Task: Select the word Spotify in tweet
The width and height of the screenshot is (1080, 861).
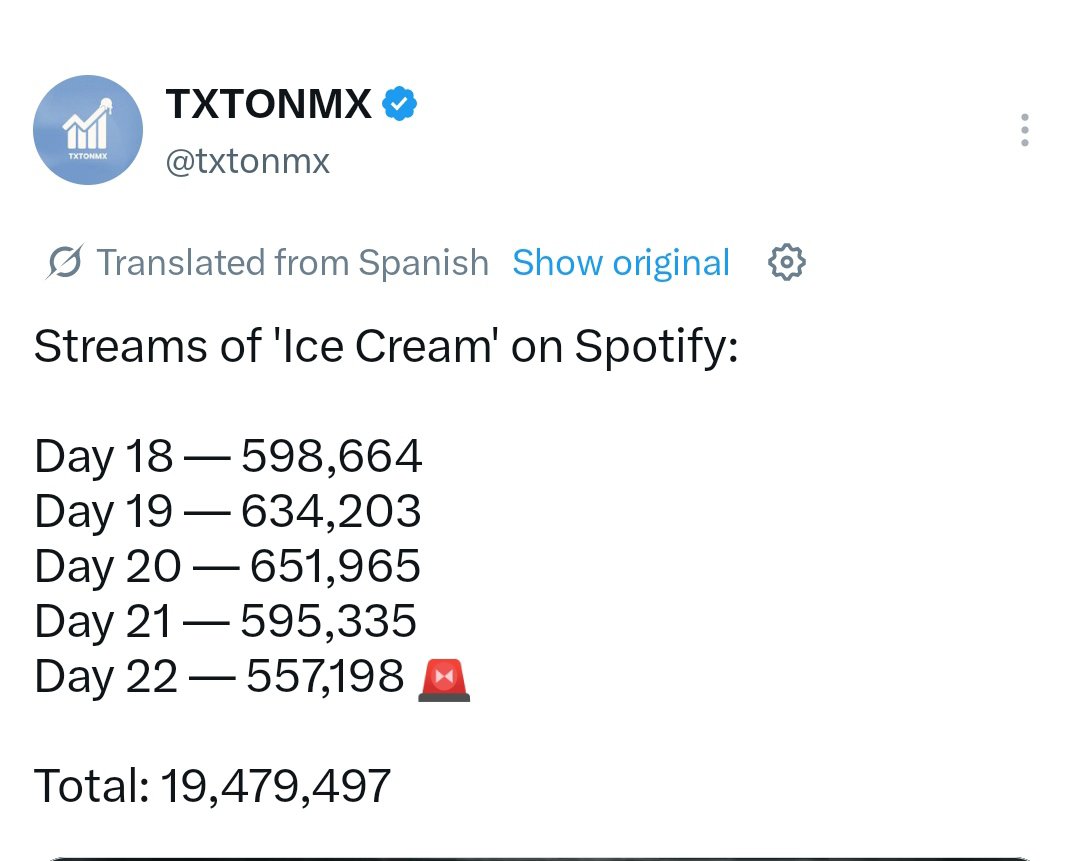Action: click(x=656, y=346)
